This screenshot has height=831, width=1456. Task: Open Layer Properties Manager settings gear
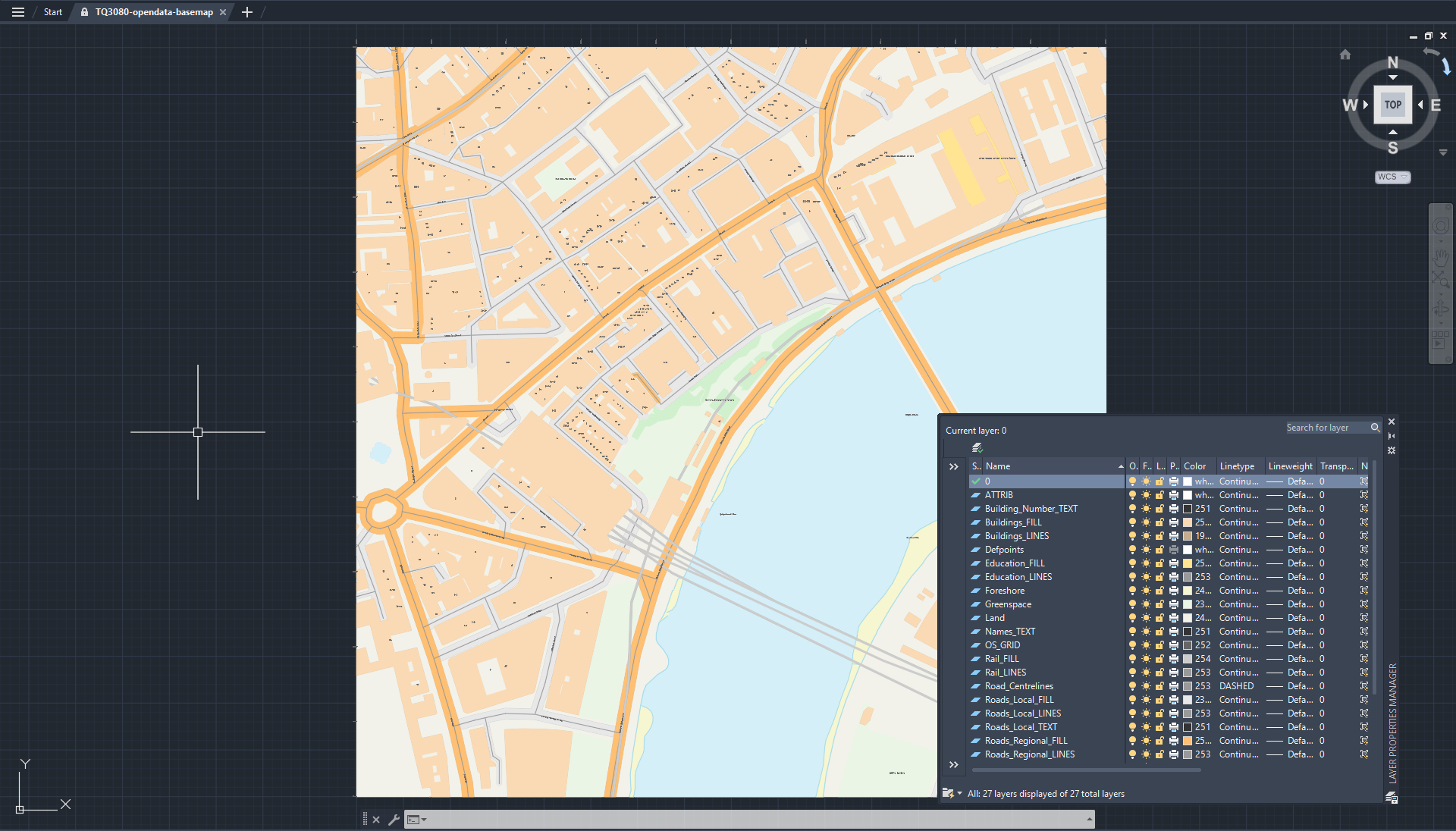pos(1392,450)
